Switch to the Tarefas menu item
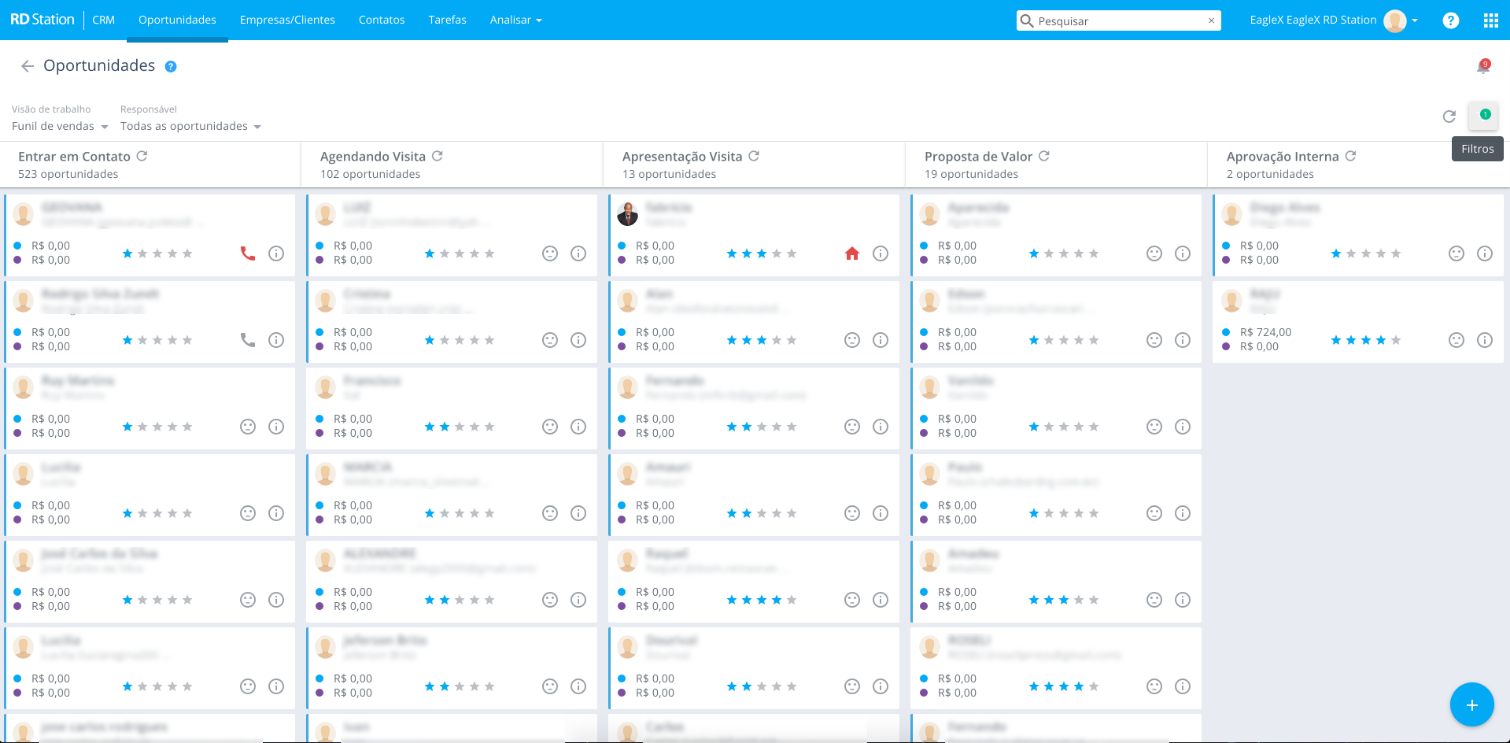Screen dimensions: 1510x743 [x=447, y=20]
